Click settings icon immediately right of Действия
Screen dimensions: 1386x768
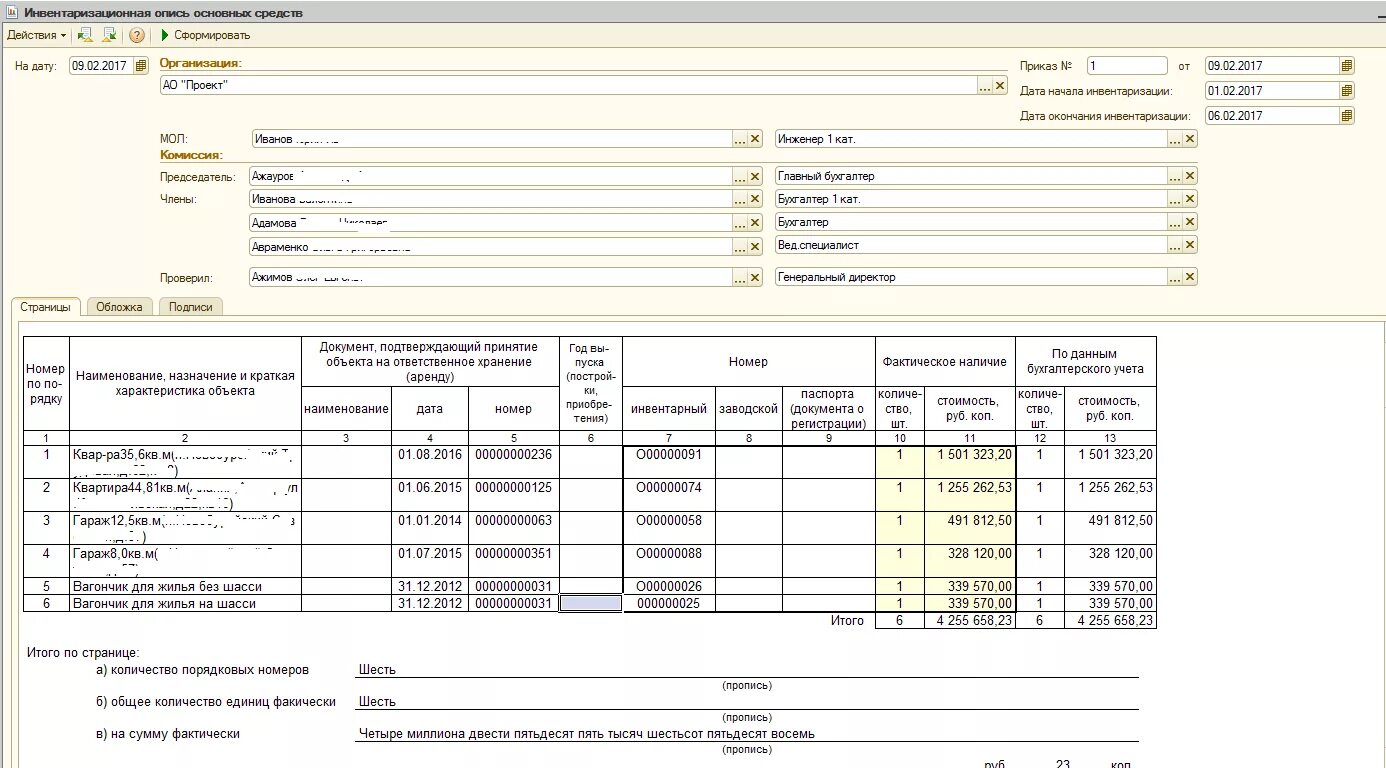(85, 35)
